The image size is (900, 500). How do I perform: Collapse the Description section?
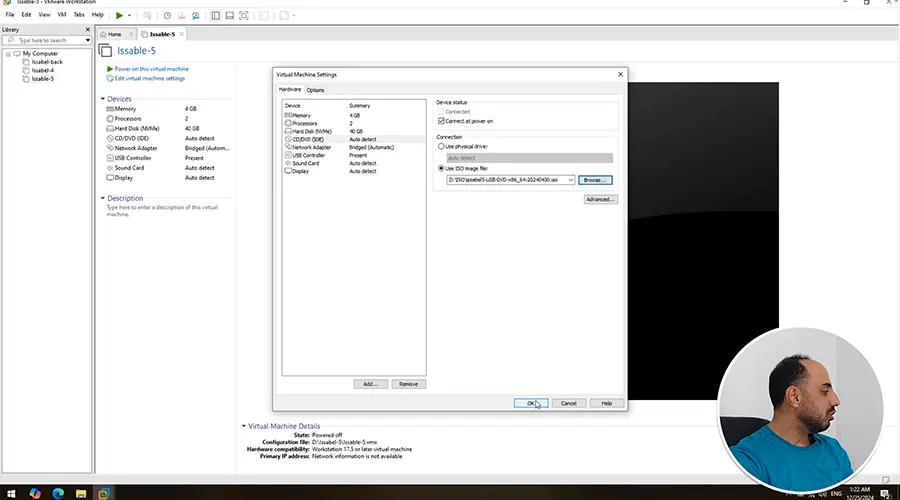tap(103, 198)
